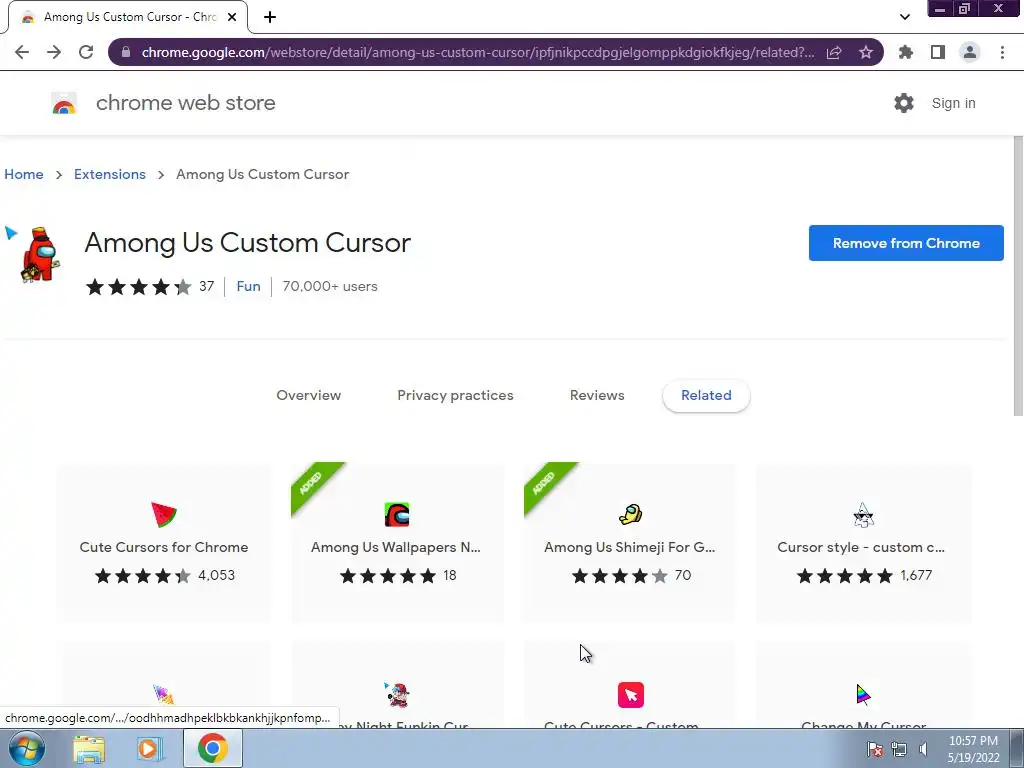Bookmark this page with star icon
Screen dimensions: 1024x768
coord(866,52)
